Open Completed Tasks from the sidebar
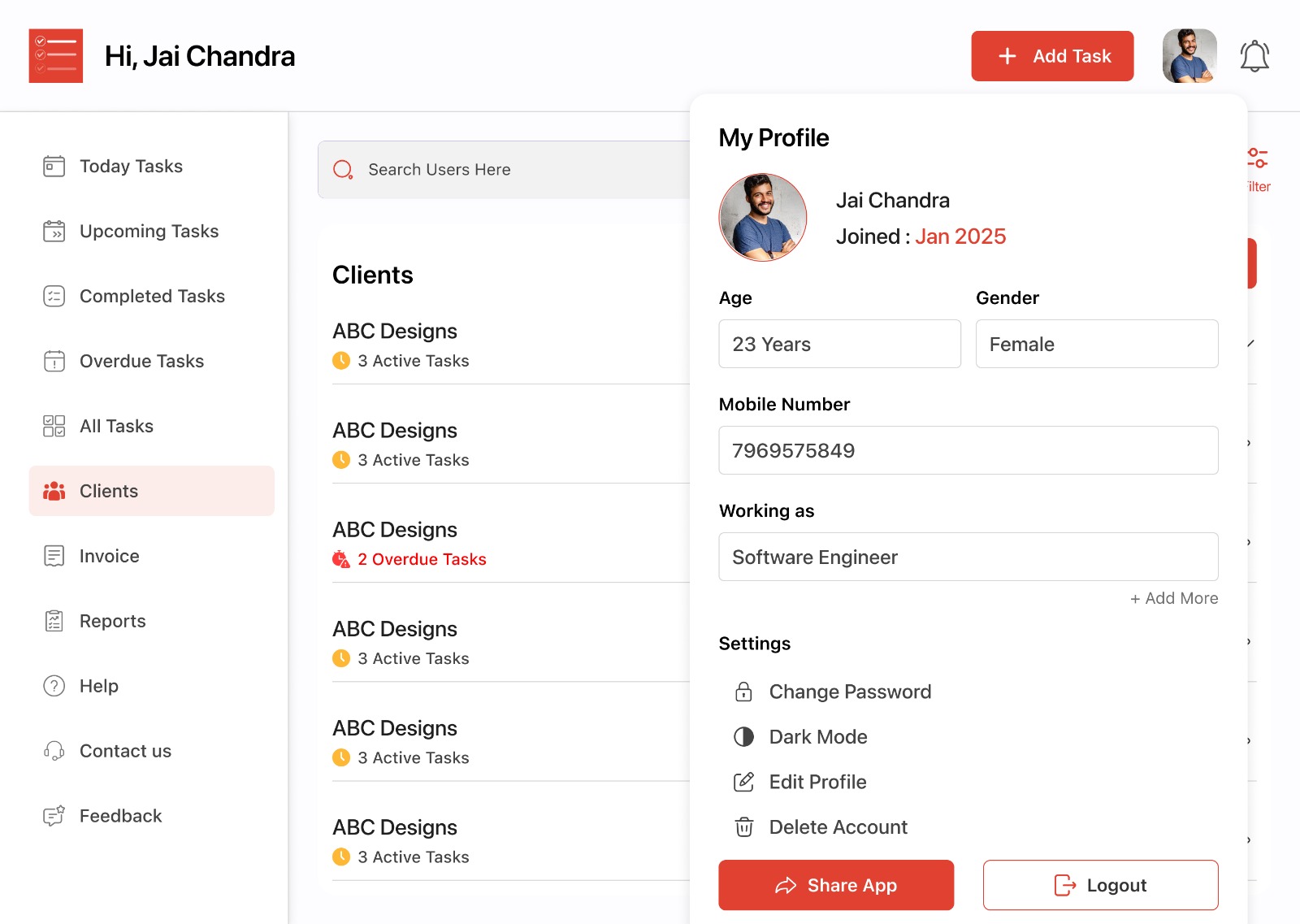The height and width of the screenshot is (924, 1300). (151, 296)
